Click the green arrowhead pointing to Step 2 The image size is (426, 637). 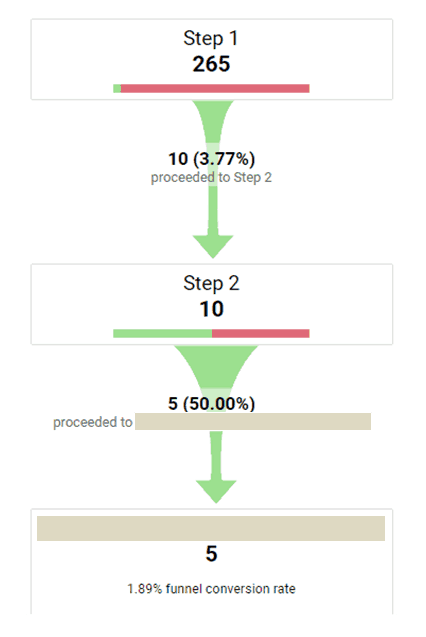pos(213,246)
